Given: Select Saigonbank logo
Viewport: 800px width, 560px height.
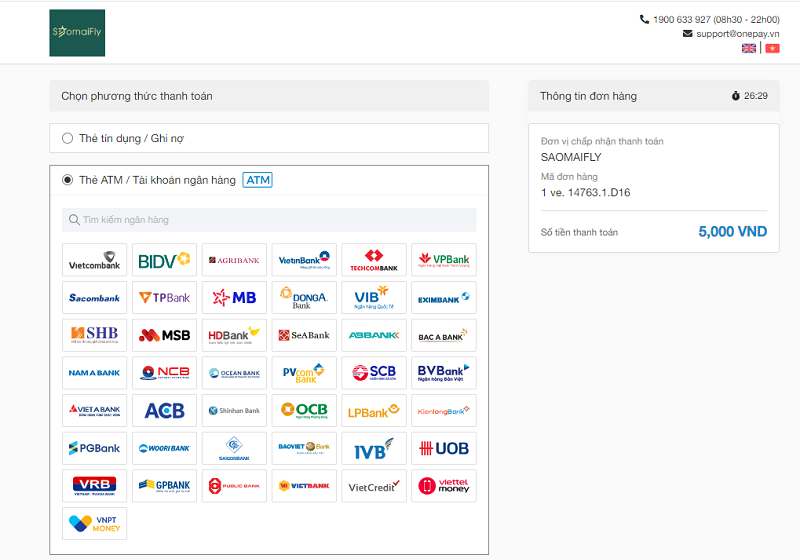Looking at the screenshot, I should (x=234, y=448).
